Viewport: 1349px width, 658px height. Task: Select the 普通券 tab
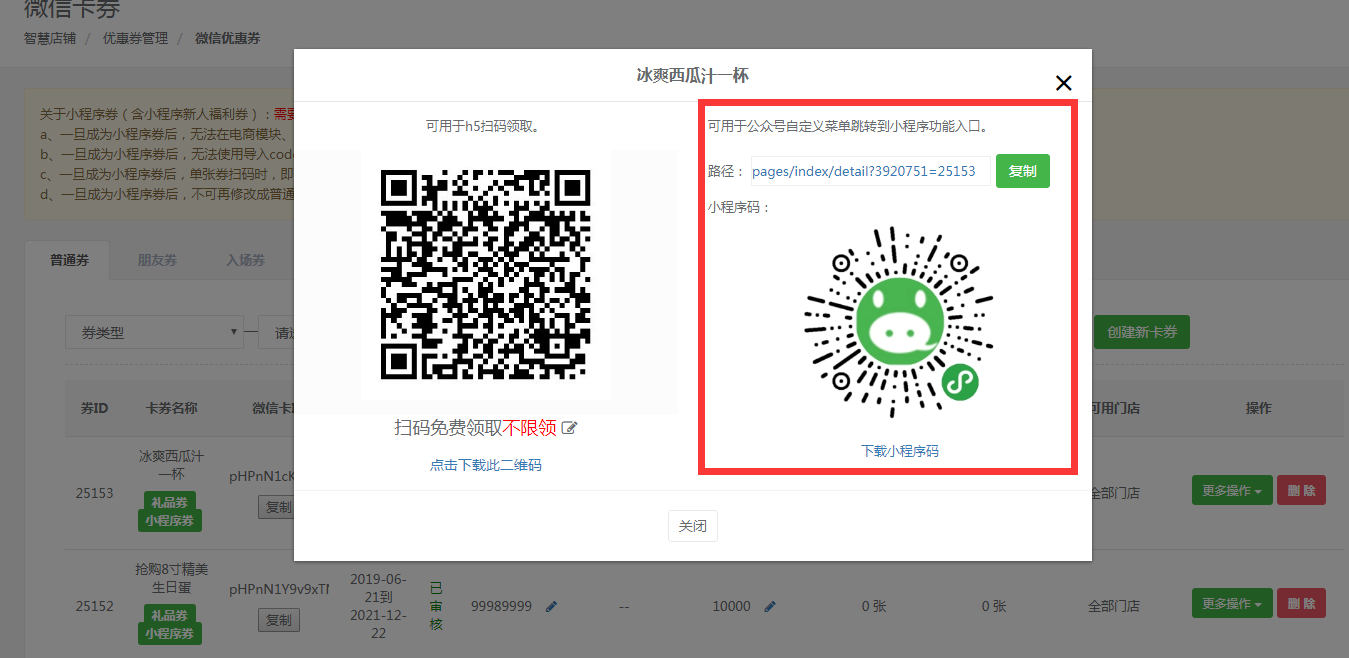pyautogui.click(x=69, y=260)
